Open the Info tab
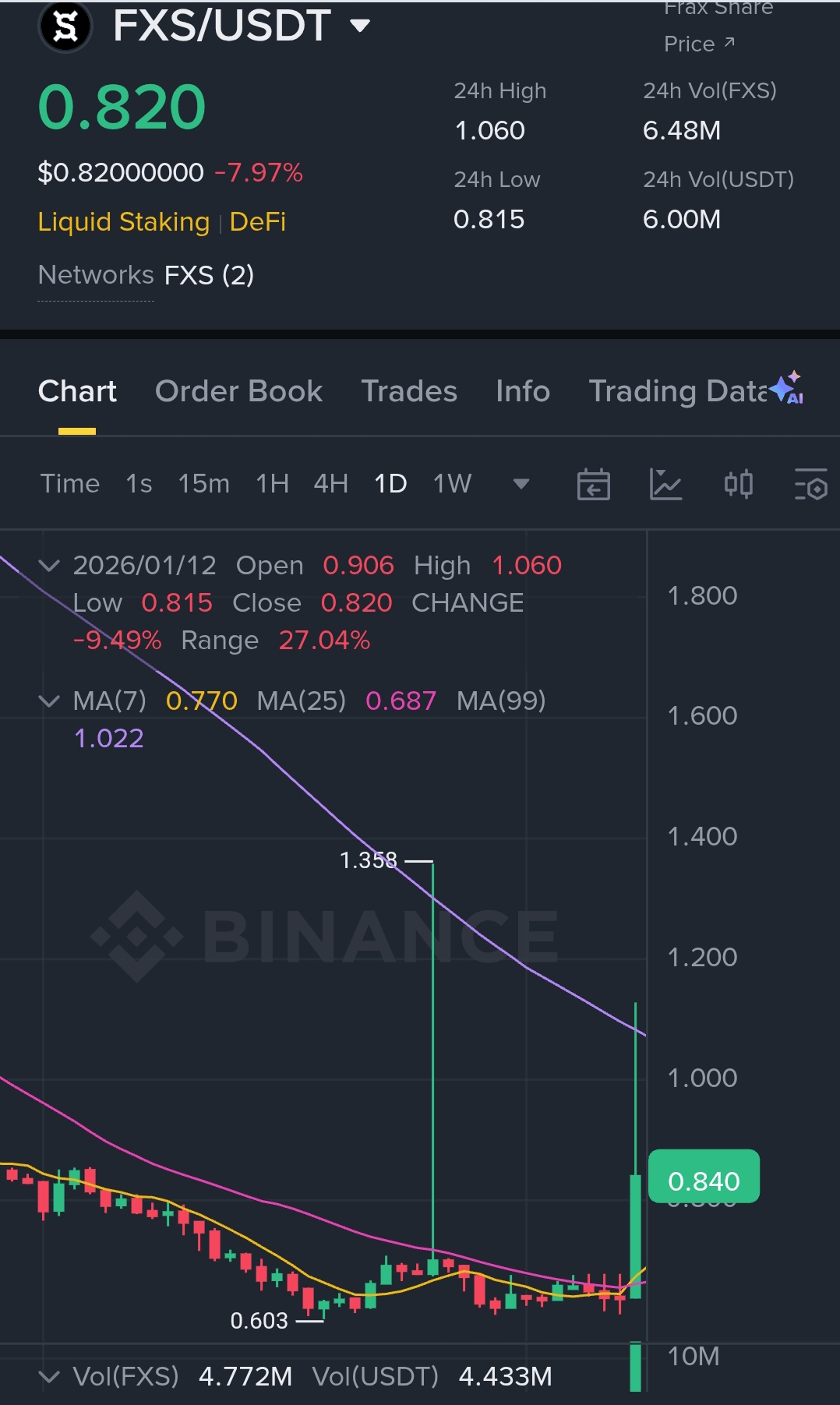The image size is (840, 1405). tap(523, 391)
